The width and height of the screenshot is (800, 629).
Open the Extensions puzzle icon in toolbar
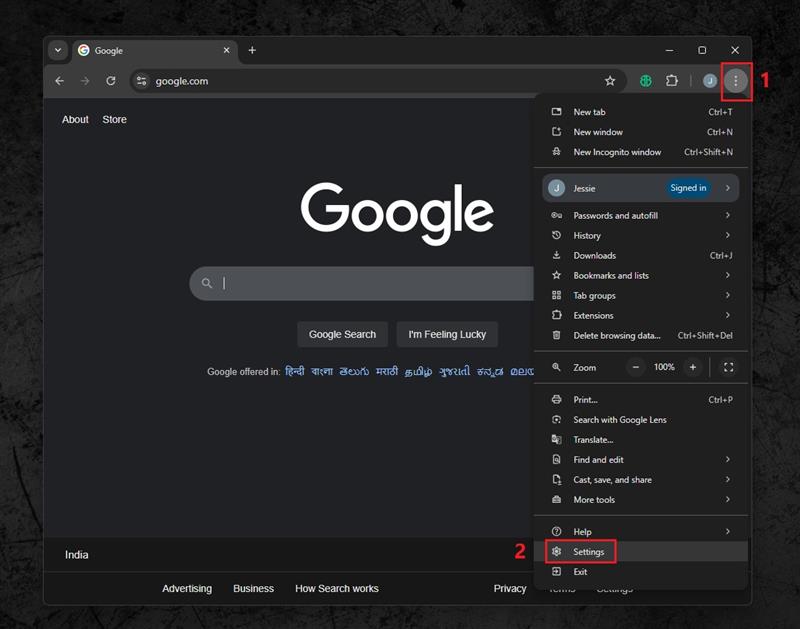click(x=672, y=81)
